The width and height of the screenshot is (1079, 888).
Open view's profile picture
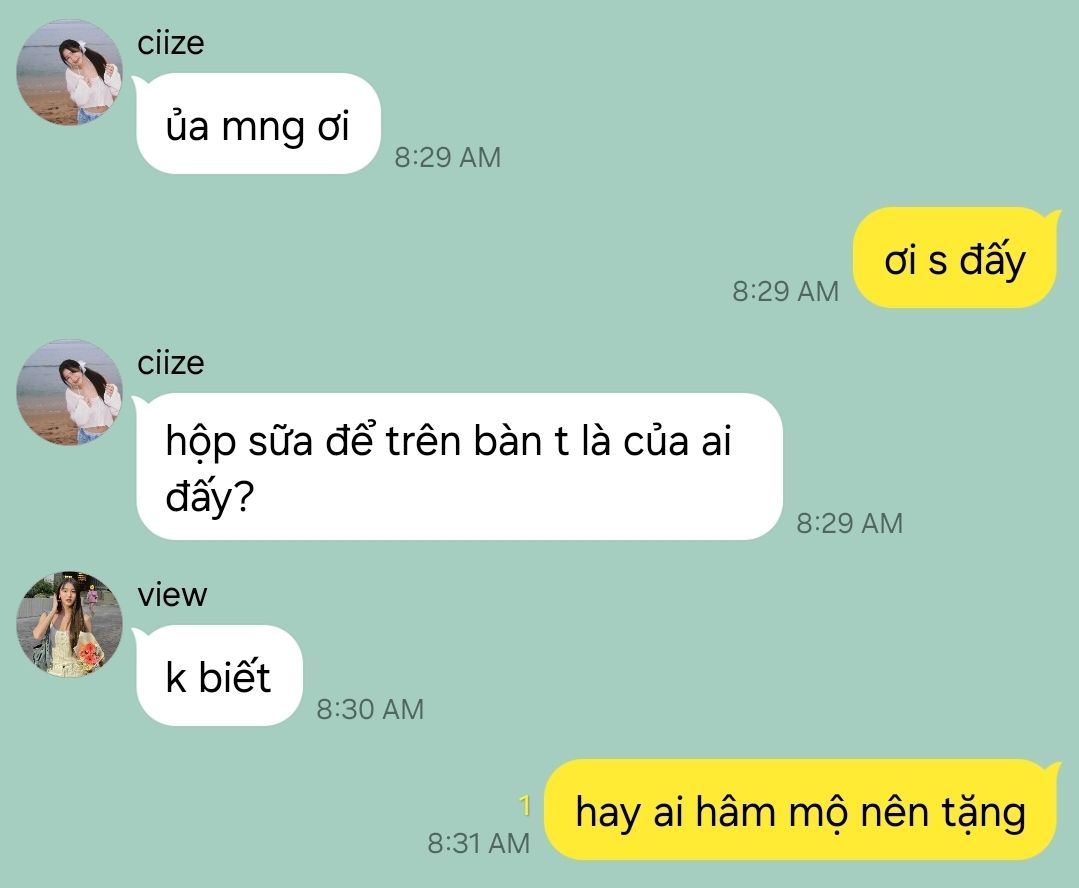pos(70,624)
